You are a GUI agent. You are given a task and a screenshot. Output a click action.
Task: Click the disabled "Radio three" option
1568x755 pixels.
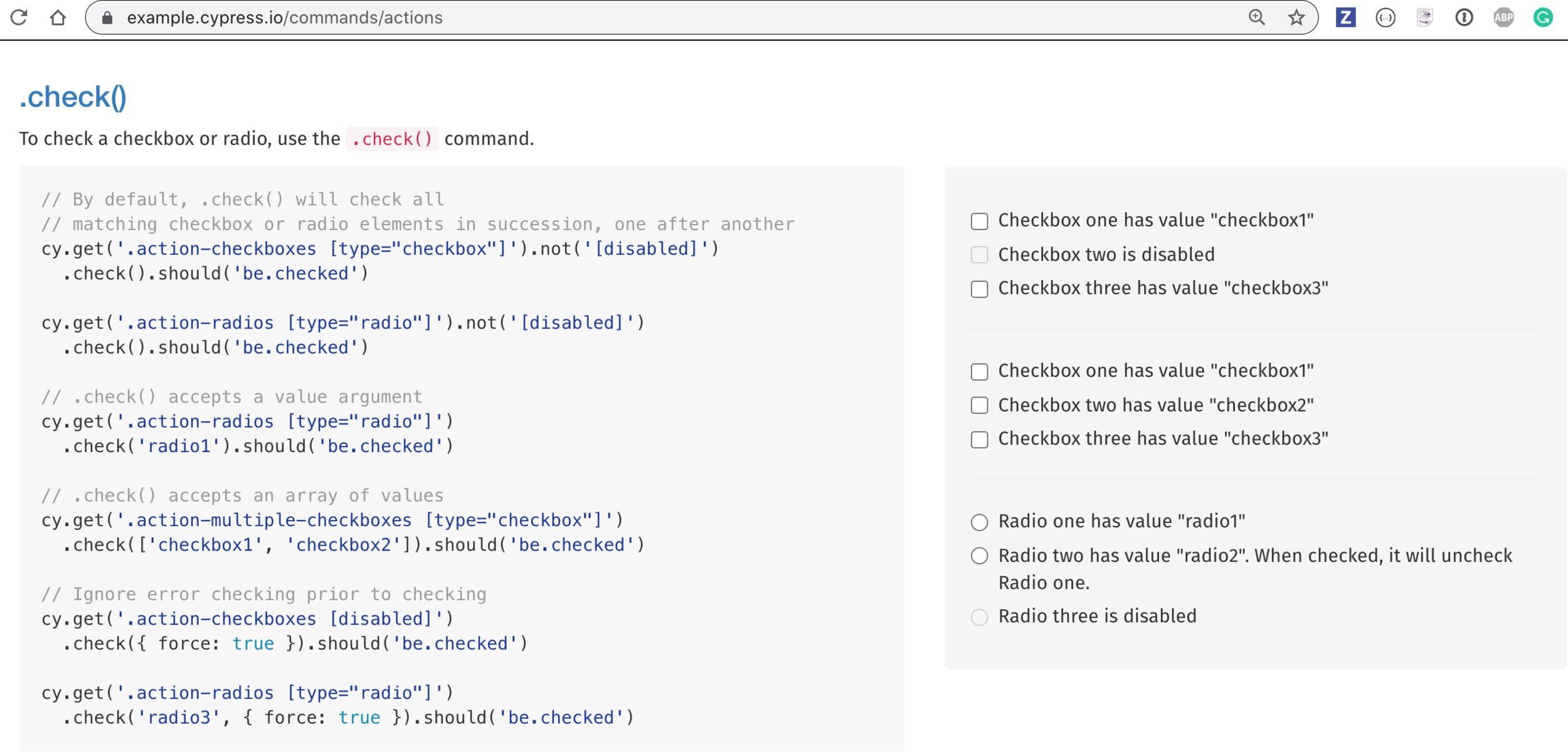click(979, 617)
